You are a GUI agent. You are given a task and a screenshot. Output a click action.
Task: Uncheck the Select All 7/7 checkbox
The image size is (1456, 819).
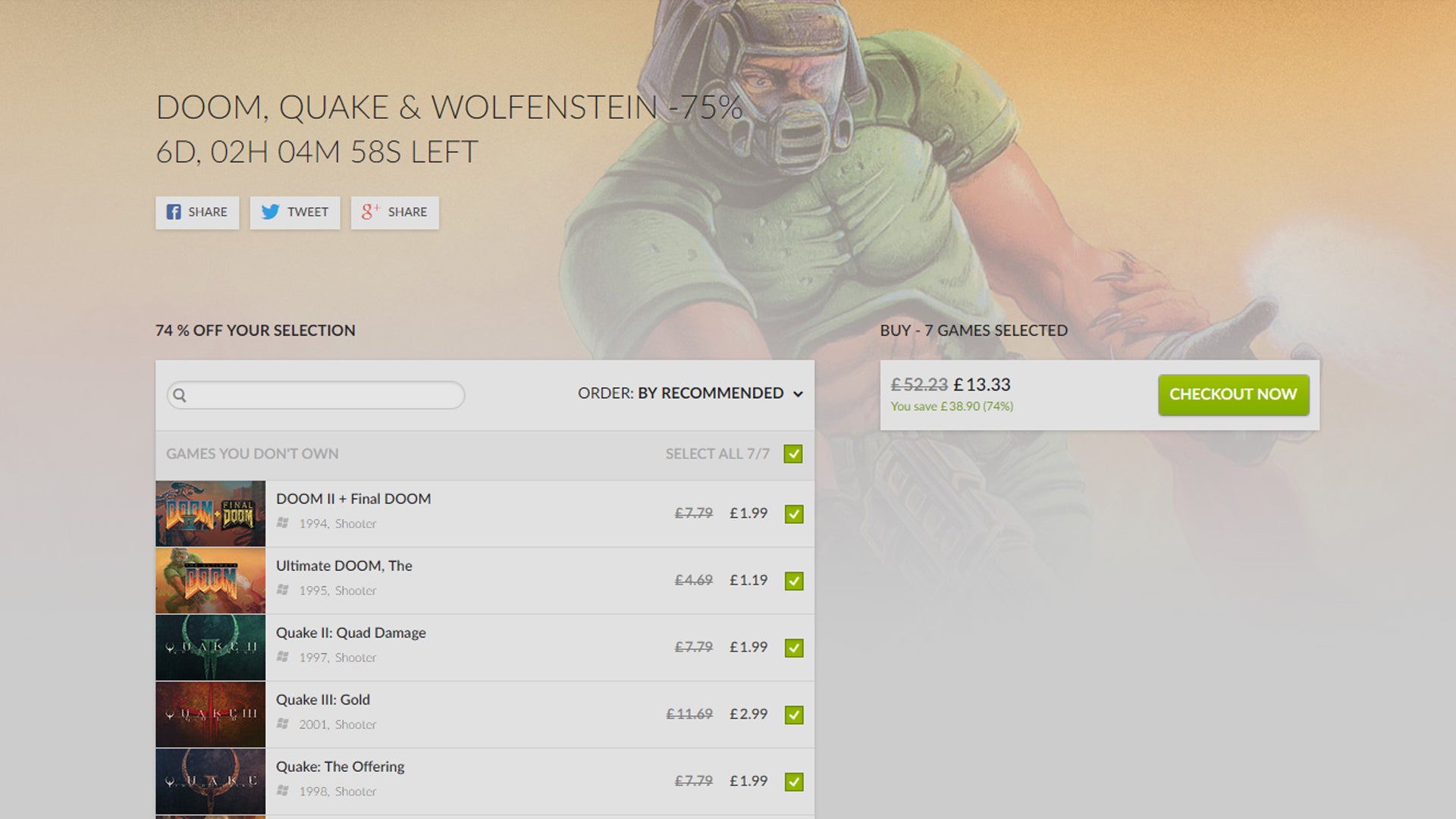(793, 453)
